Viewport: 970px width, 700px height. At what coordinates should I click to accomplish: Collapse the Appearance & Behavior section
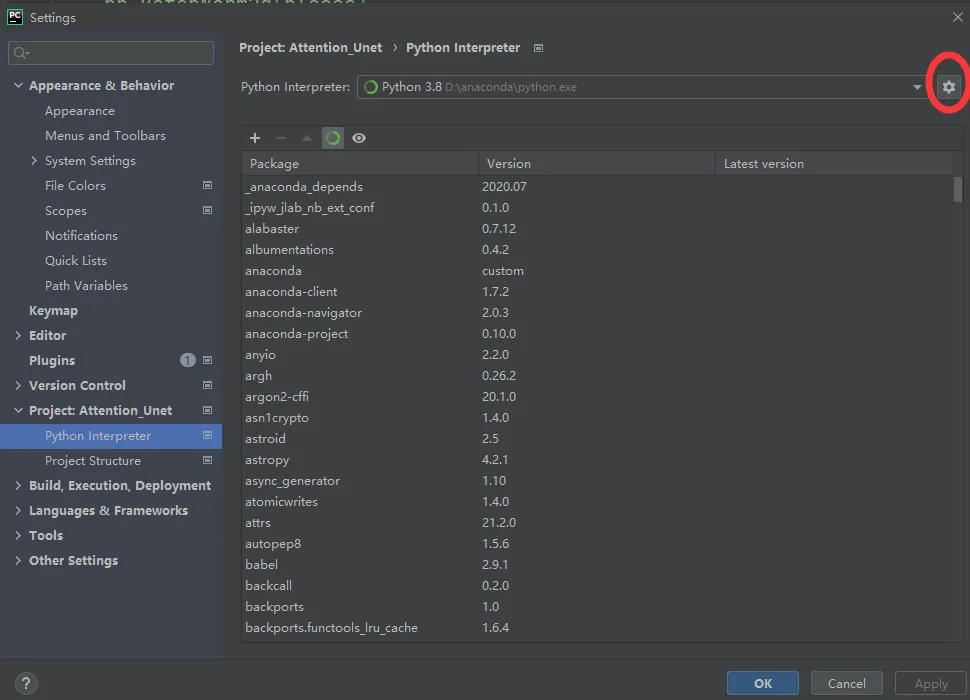[18, 85]
